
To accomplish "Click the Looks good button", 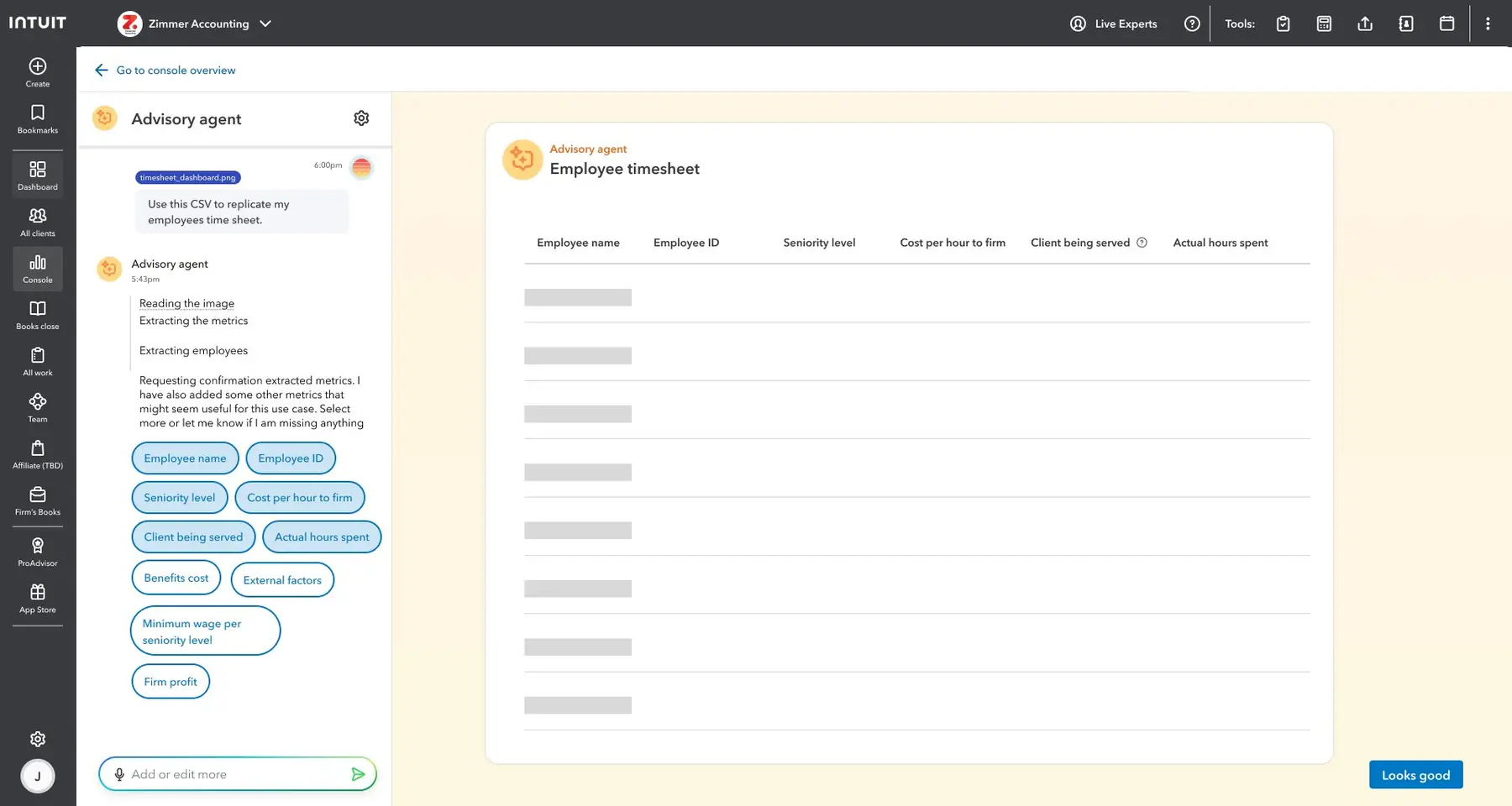I will pos(1415,775).
